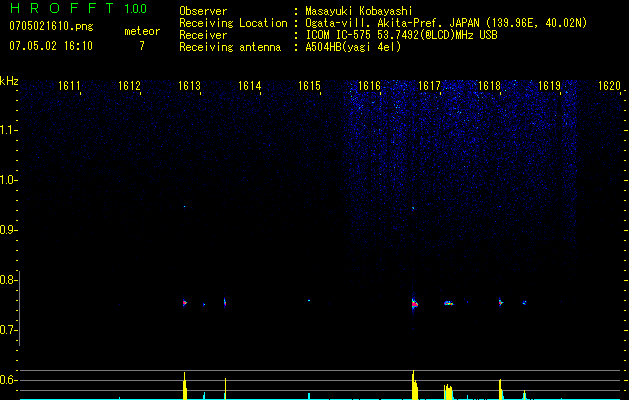This screenshot has width=629, height=400.
Task: Select receiver text ICOM IC-575 53.7492 MHz USB
Action: (x=401, y=35)
